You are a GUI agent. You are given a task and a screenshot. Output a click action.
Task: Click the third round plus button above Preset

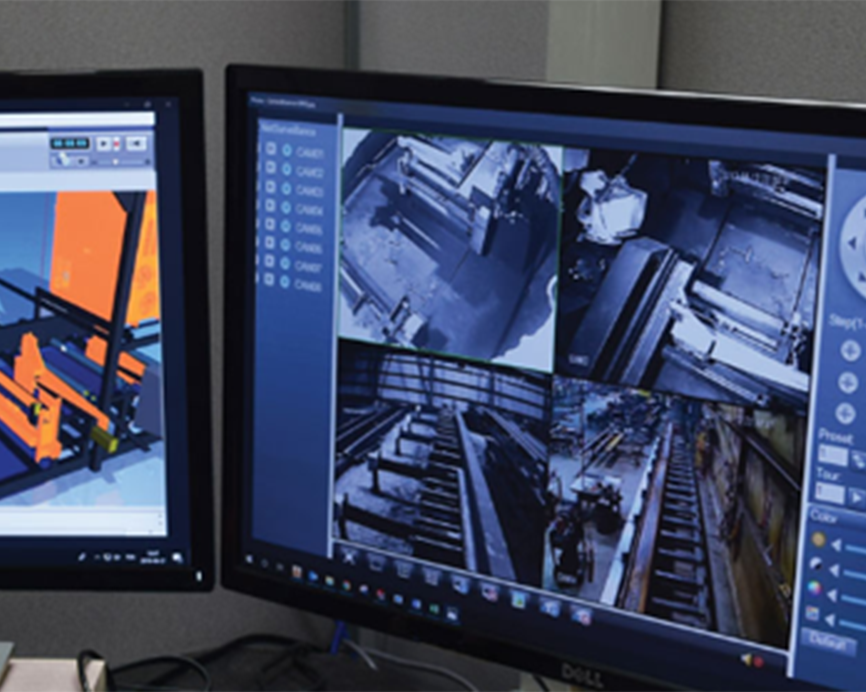pos(846,414)
